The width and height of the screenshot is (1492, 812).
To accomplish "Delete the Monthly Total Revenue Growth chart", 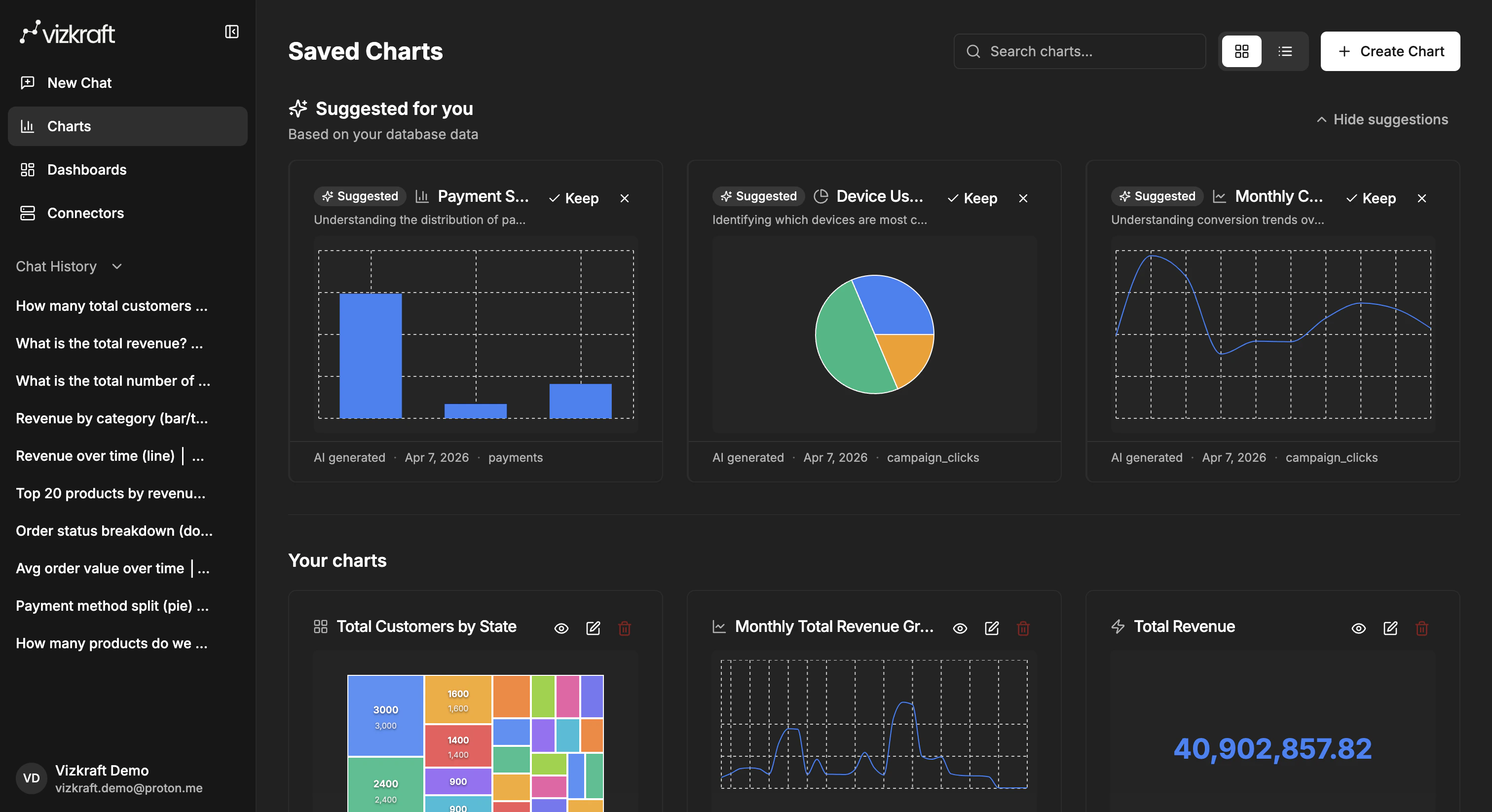I will click(x=1023, y=628).
